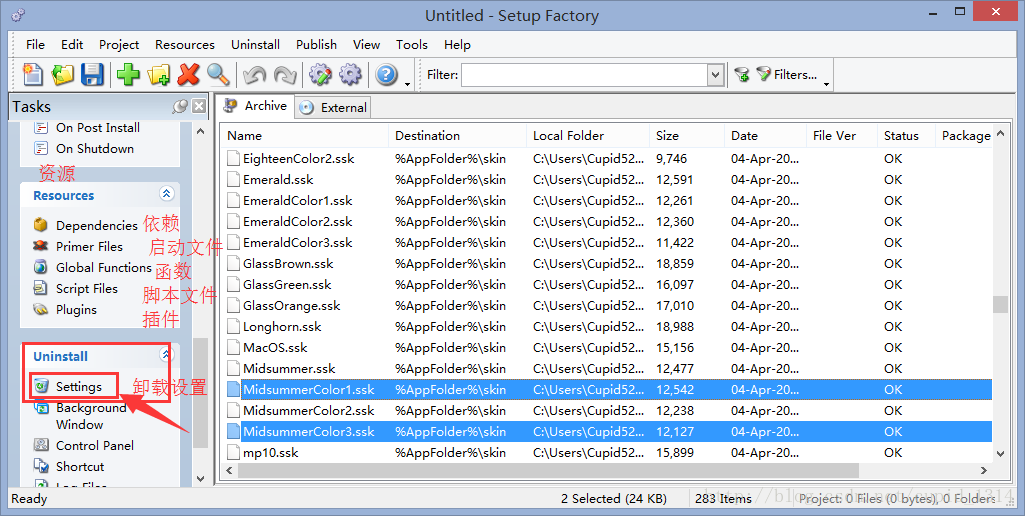1025x516 pixels.
Task: Switch to the External tab
Action: [x=334, y=108]
